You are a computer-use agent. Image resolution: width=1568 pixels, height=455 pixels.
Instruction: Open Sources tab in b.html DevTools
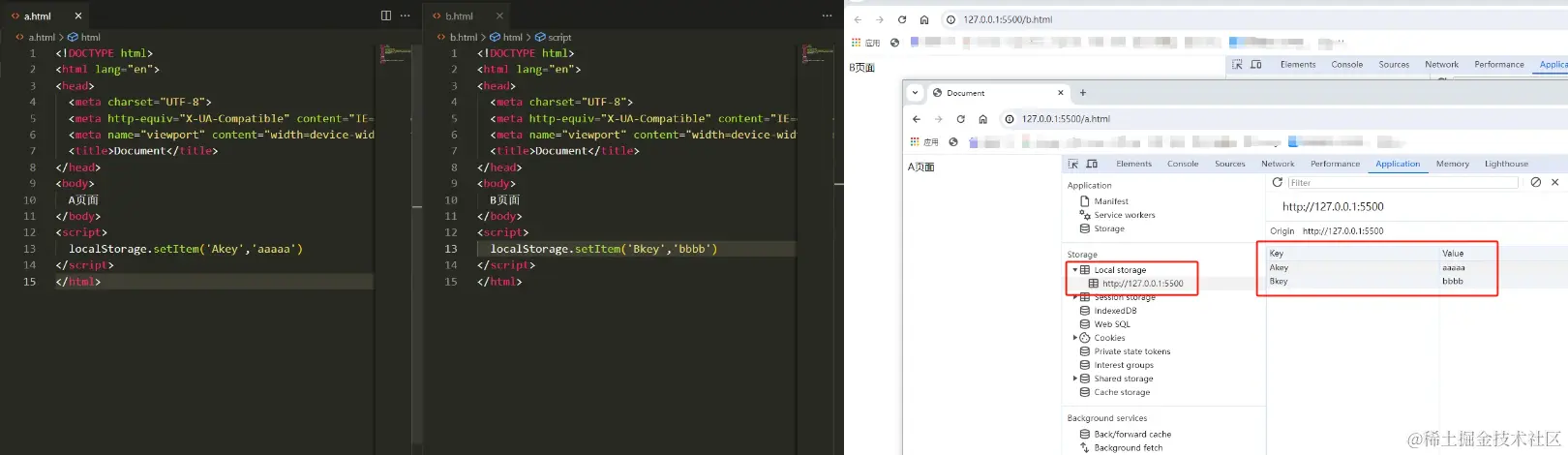coord(1394,65)
